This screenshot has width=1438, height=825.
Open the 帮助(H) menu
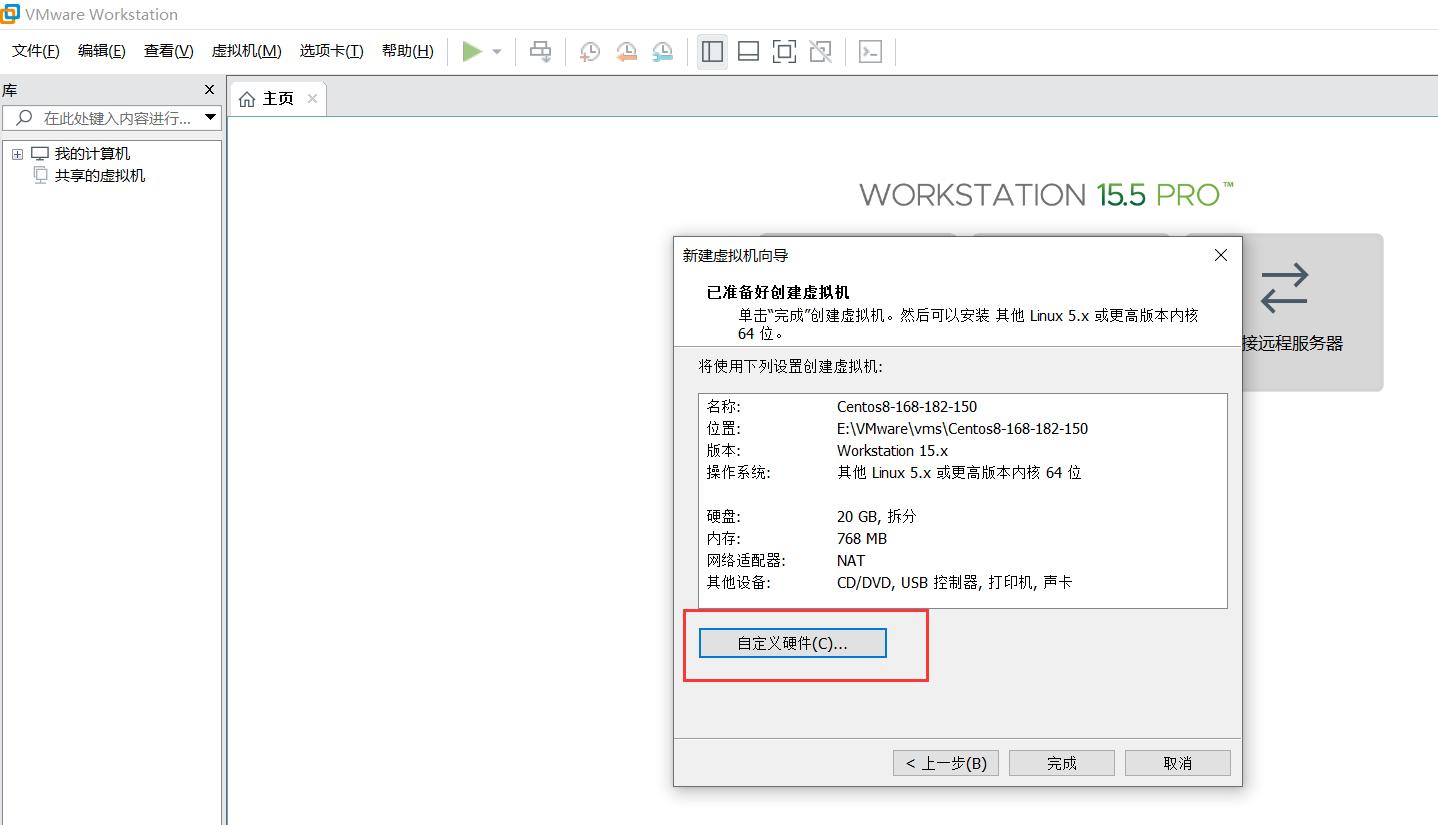pos(407,50)
